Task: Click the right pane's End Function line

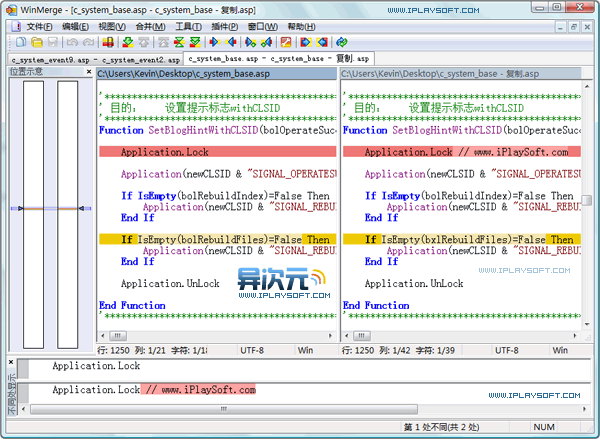Action: [376, 305]
